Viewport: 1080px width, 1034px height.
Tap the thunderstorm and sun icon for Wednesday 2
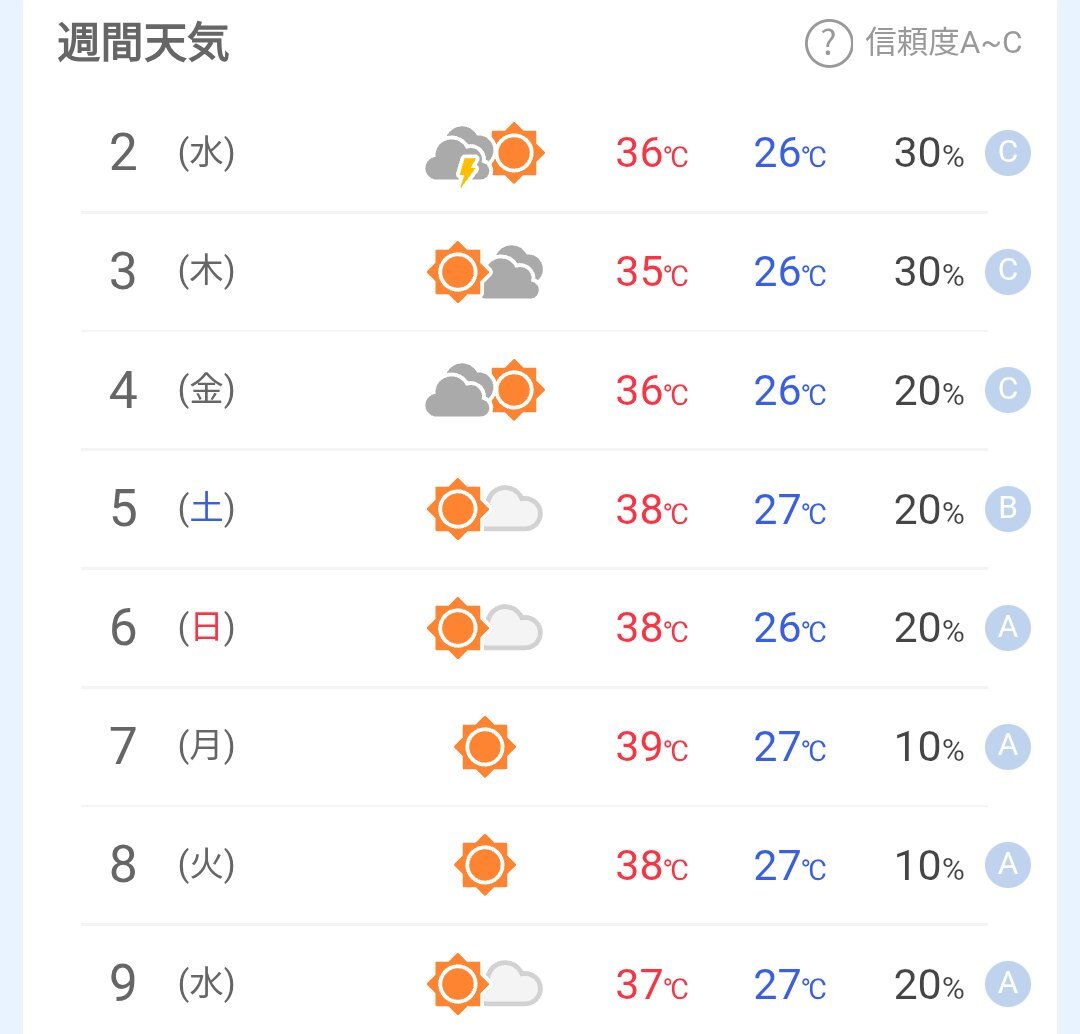pyautogui.click(x=485, y=154)
